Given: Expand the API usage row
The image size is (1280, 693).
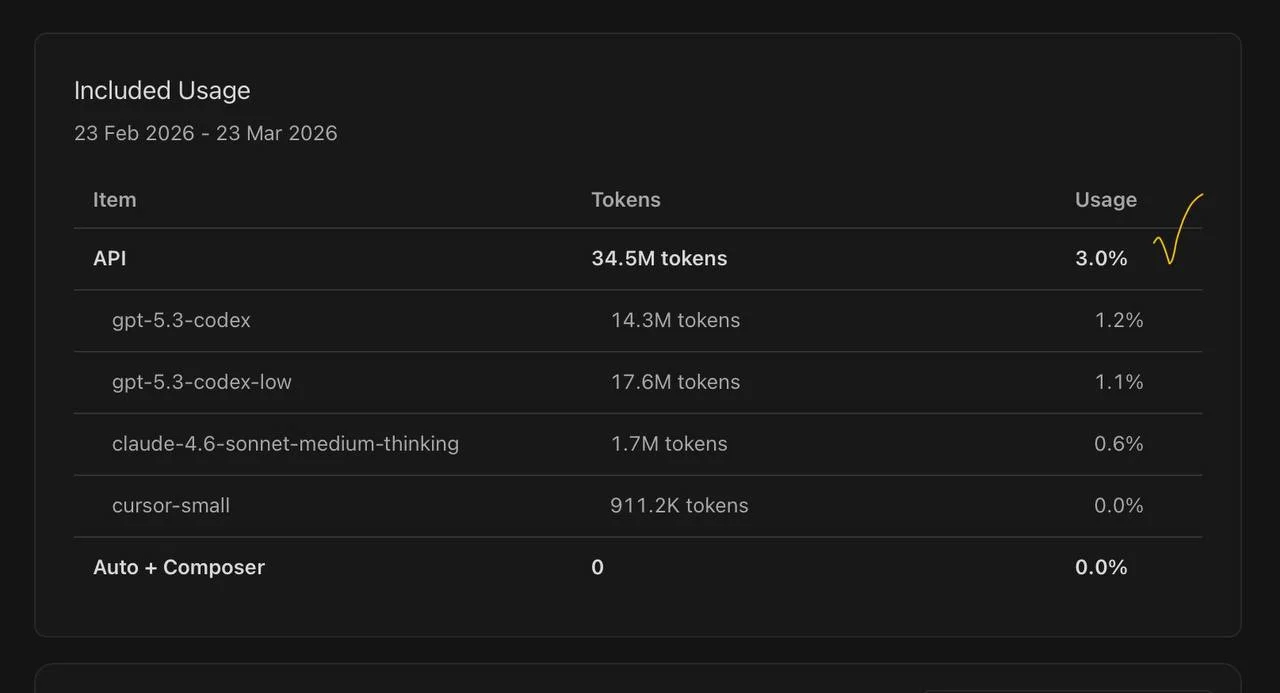Looking at the screenshot, I should (110, 258).
